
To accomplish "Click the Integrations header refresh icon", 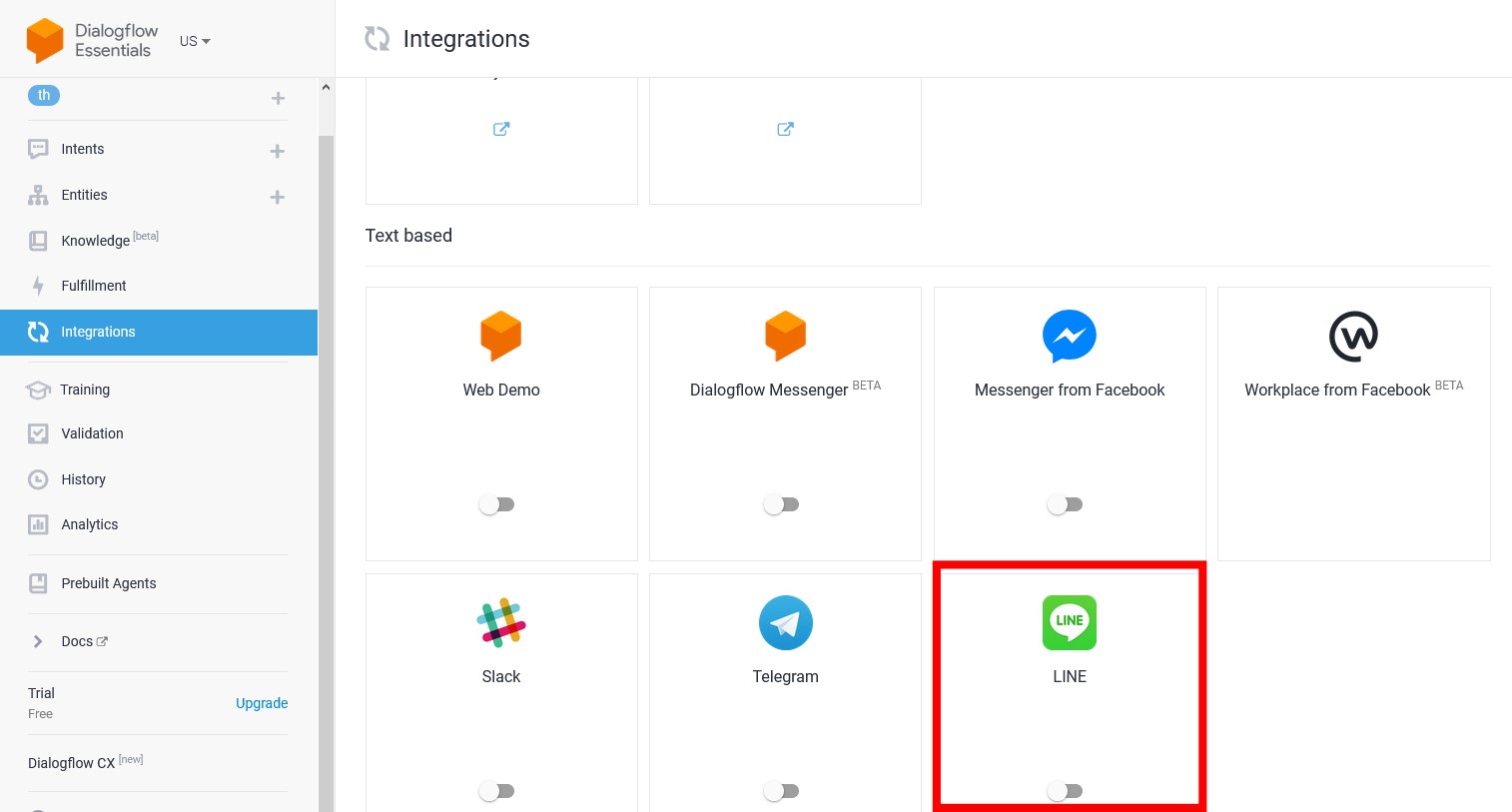I will click(x=377, y=39).
